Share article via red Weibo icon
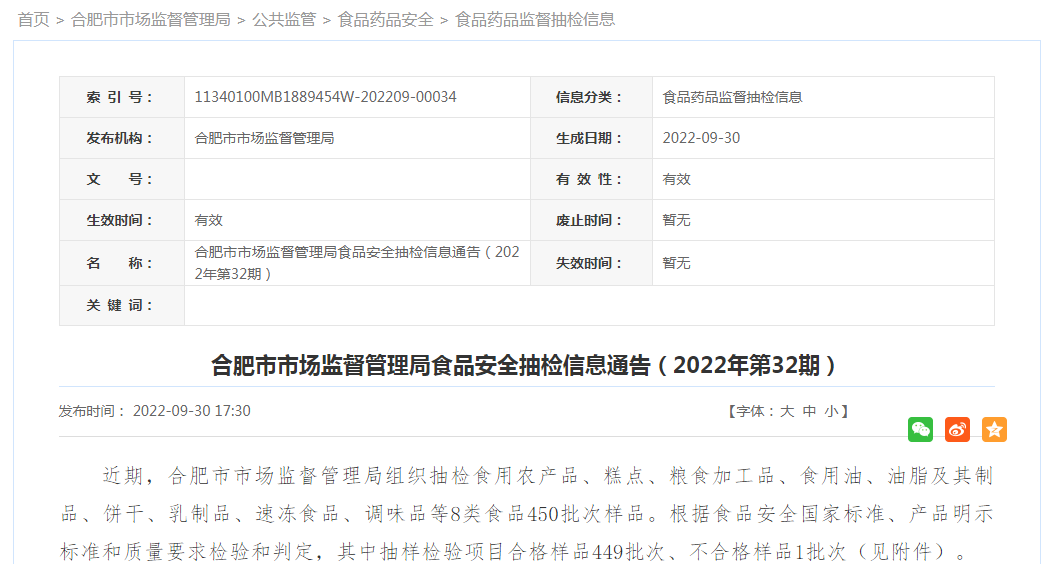This screenshot has height=564, width=1057. [957, 430]
